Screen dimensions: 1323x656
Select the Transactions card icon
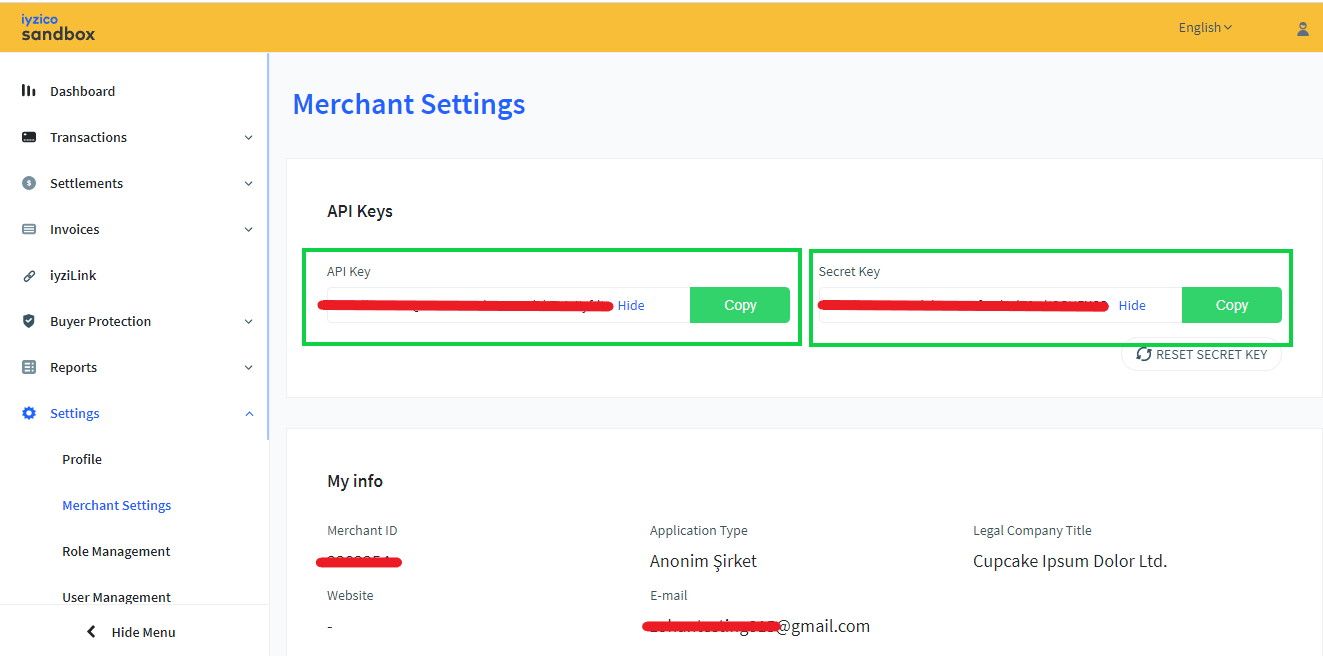click(30, 137)
